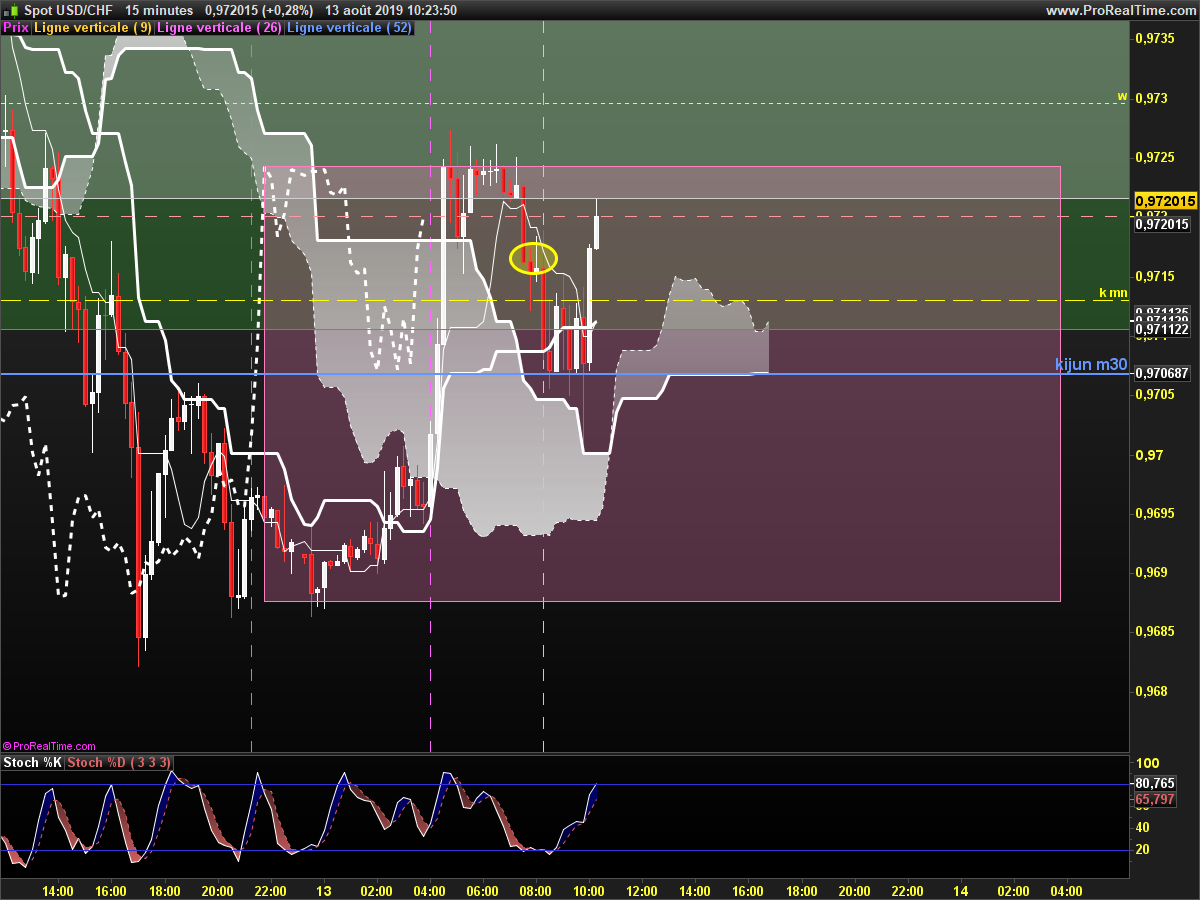Click the 0,972015 (+0,28%) price readout
Image resolution: width=1200 pixels, height=900 pixels.
pos(259,10)
